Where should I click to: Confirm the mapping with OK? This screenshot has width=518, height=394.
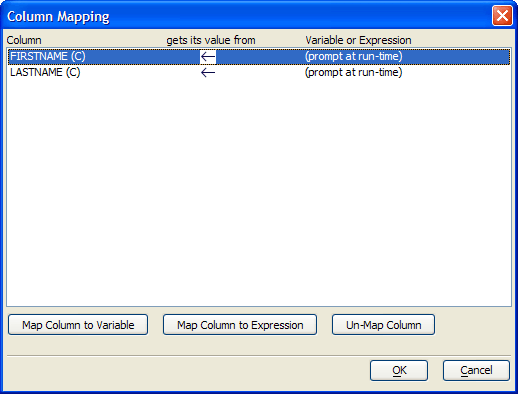pos(399,370)
